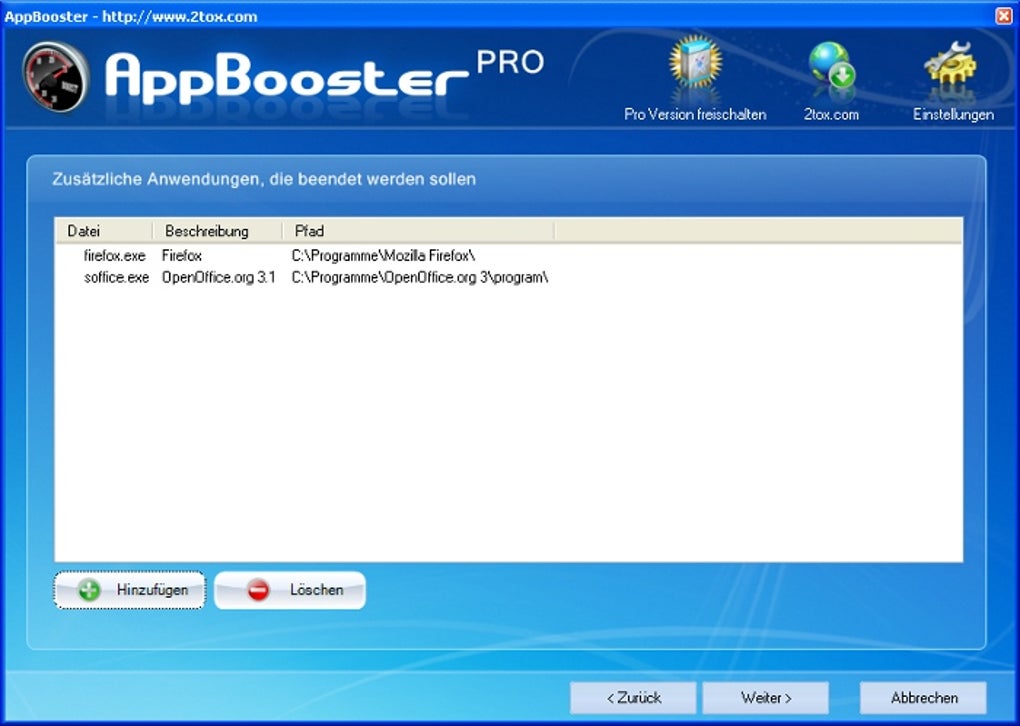Click the red close icon in title bar

click(x=1004, y=16)
